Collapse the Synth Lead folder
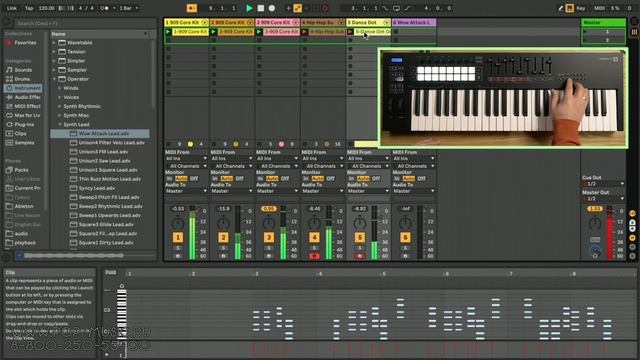Viewport: 640px width, 360px height. pos(60,124)
